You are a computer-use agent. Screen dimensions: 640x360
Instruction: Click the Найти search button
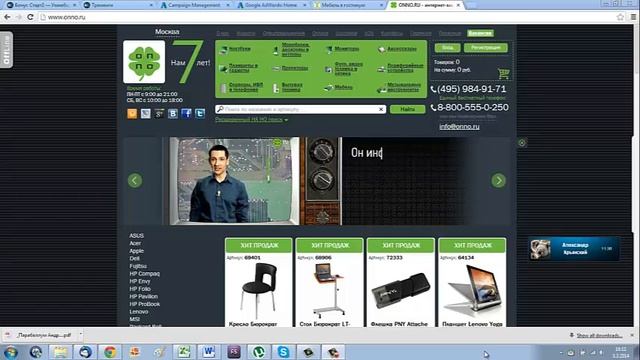tap(407, 109)
